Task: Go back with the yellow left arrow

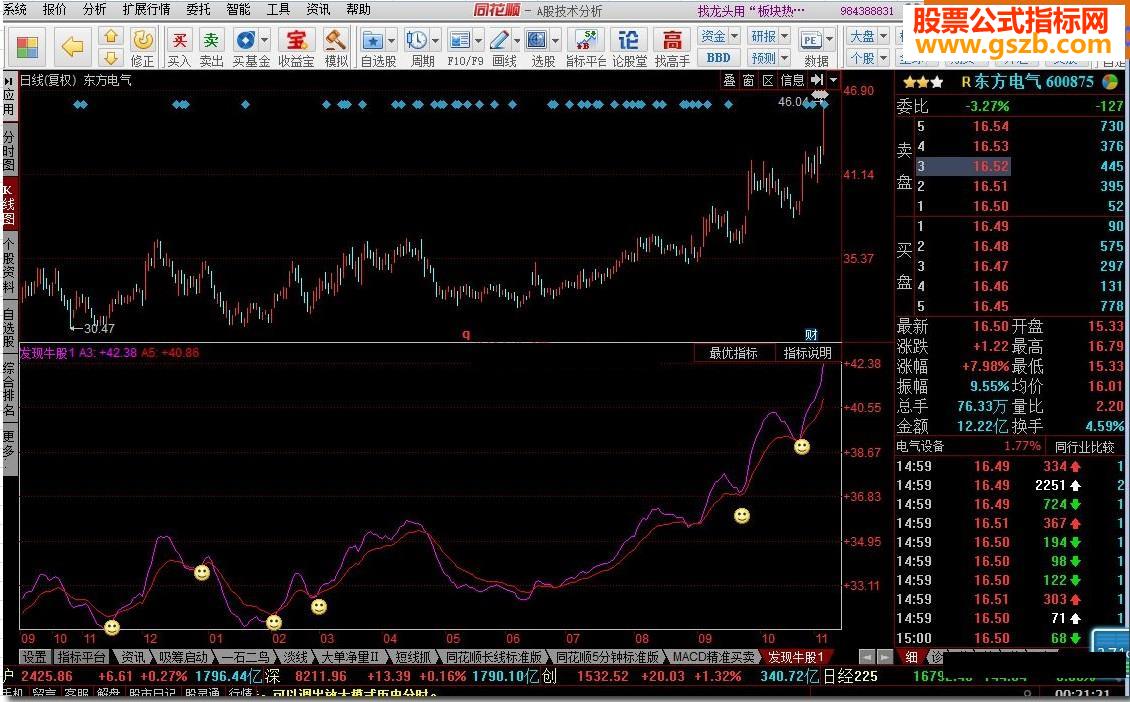Action: click(72, 48)
